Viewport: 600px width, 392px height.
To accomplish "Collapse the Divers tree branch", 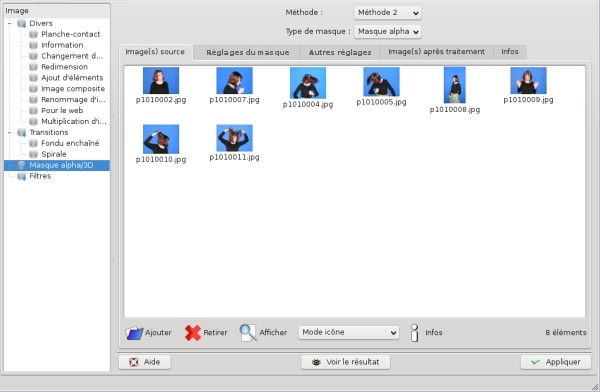I will pyautogui.click(x=10, y=23).
